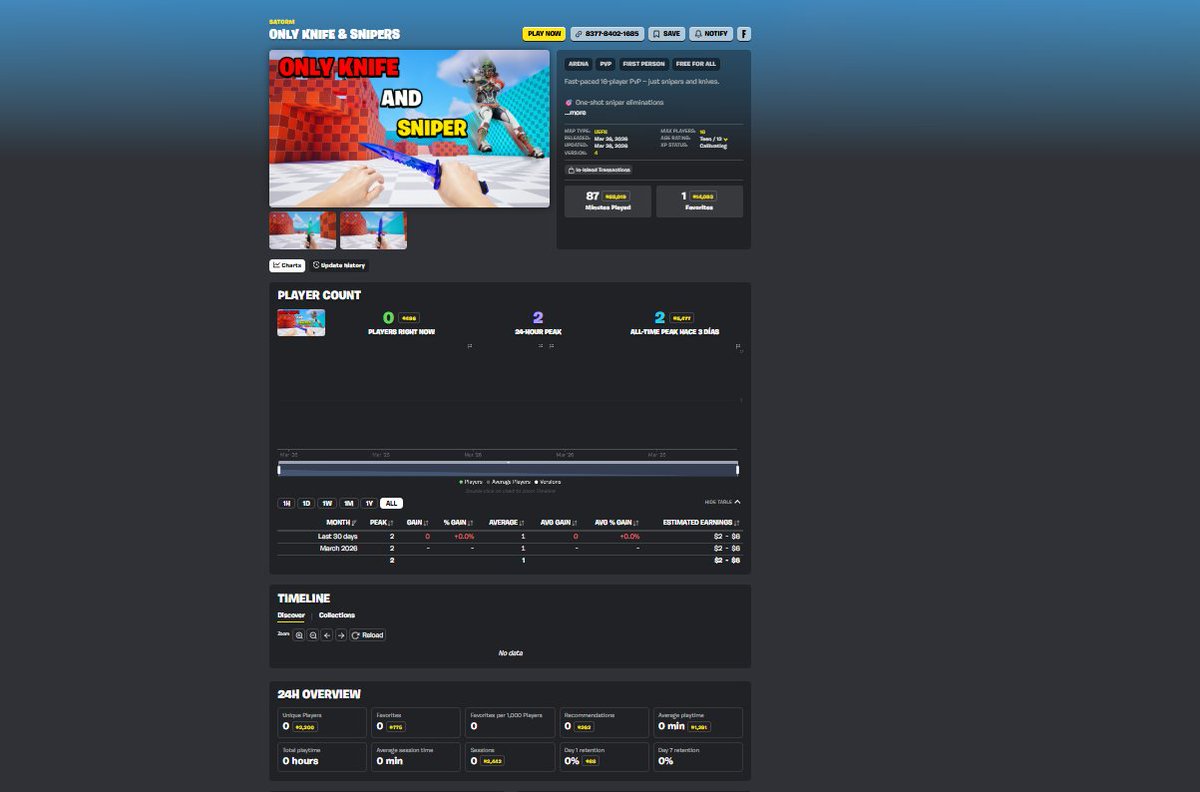The image size is (1200, 792).
Task: Open the Fortnite F icon button
Action: coord(744,34)
